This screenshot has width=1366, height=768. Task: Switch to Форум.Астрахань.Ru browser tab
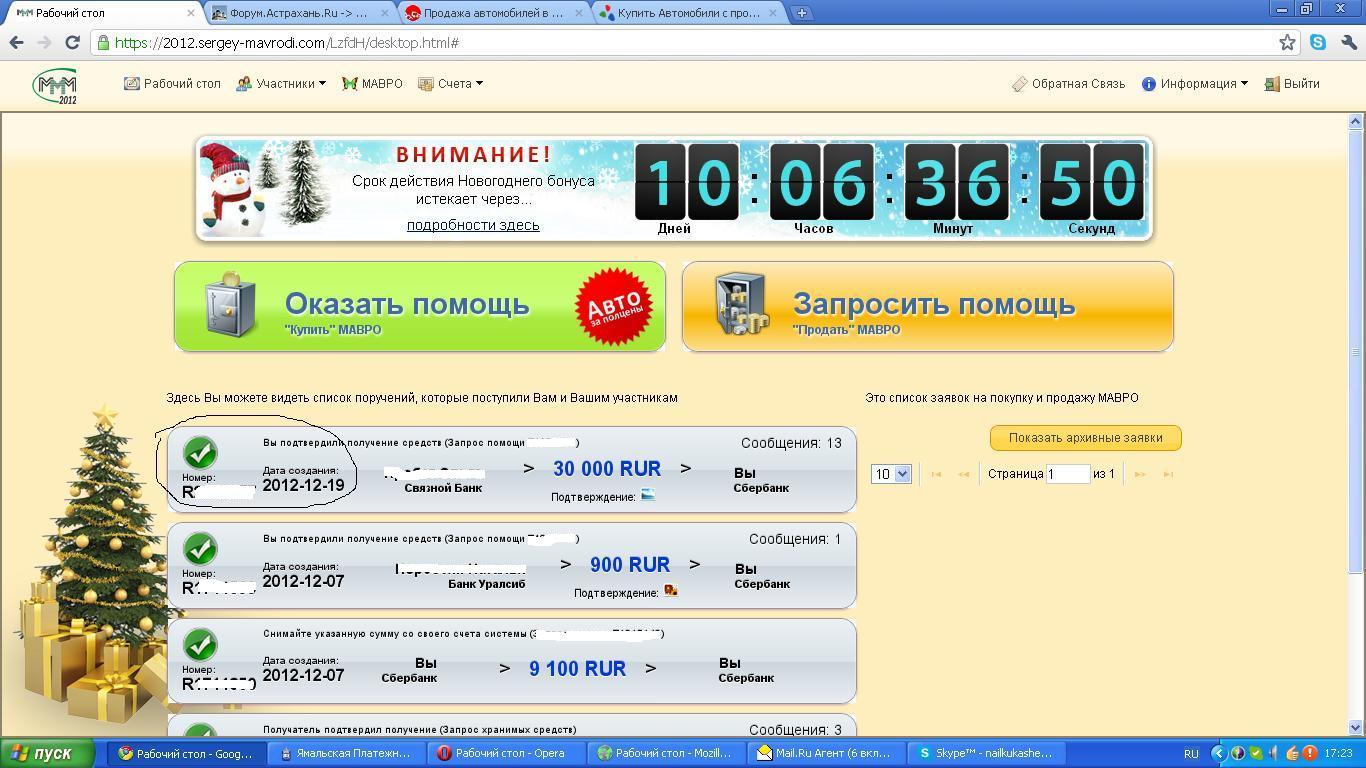tap(300, 13)
